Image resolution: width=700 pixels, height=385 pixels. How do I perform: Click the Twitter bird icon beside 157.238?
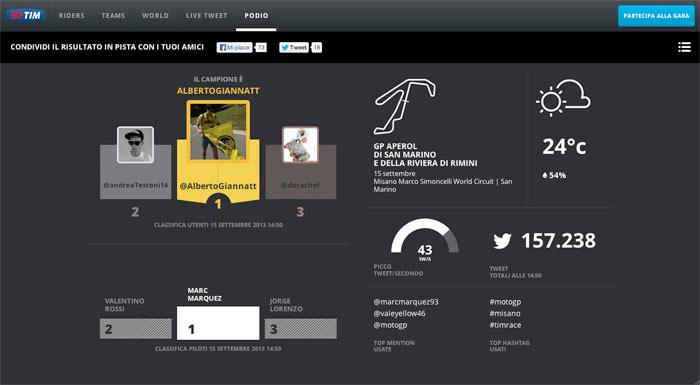(502, 241)
